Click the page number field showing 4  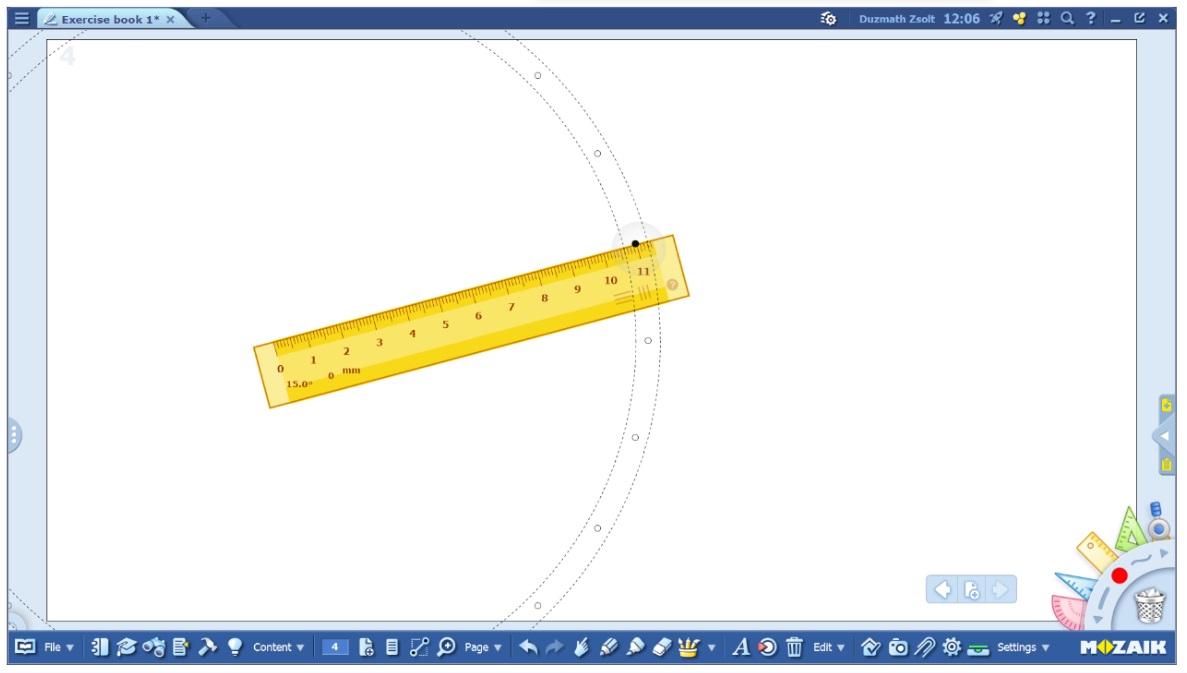335,647
